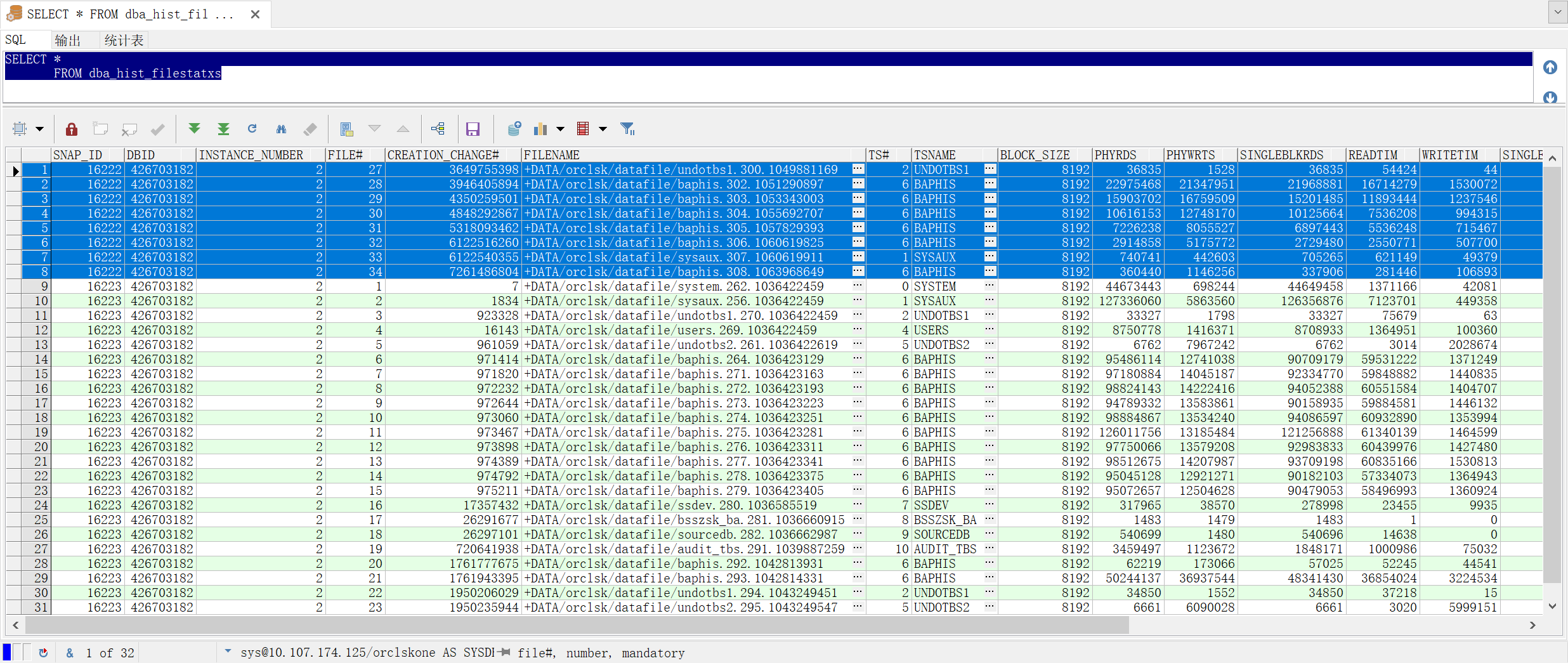Click the insert record icon
Viewport: 1568px width, 663px height.
[100, 129]
